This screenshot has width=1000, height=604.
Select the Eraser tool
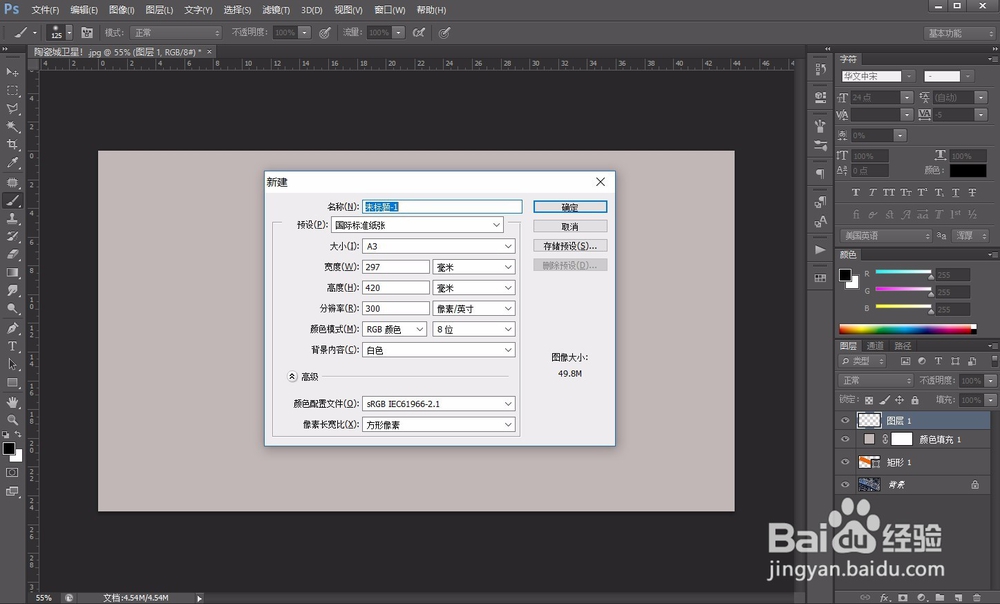click(12, 254)
